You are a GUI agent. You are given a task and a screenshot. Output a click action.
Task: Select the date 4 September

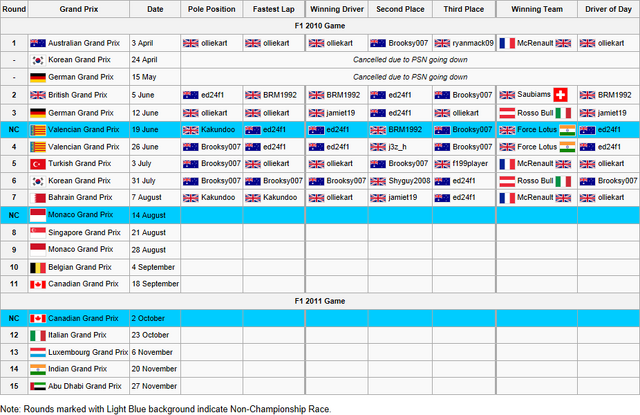(153, 267)
